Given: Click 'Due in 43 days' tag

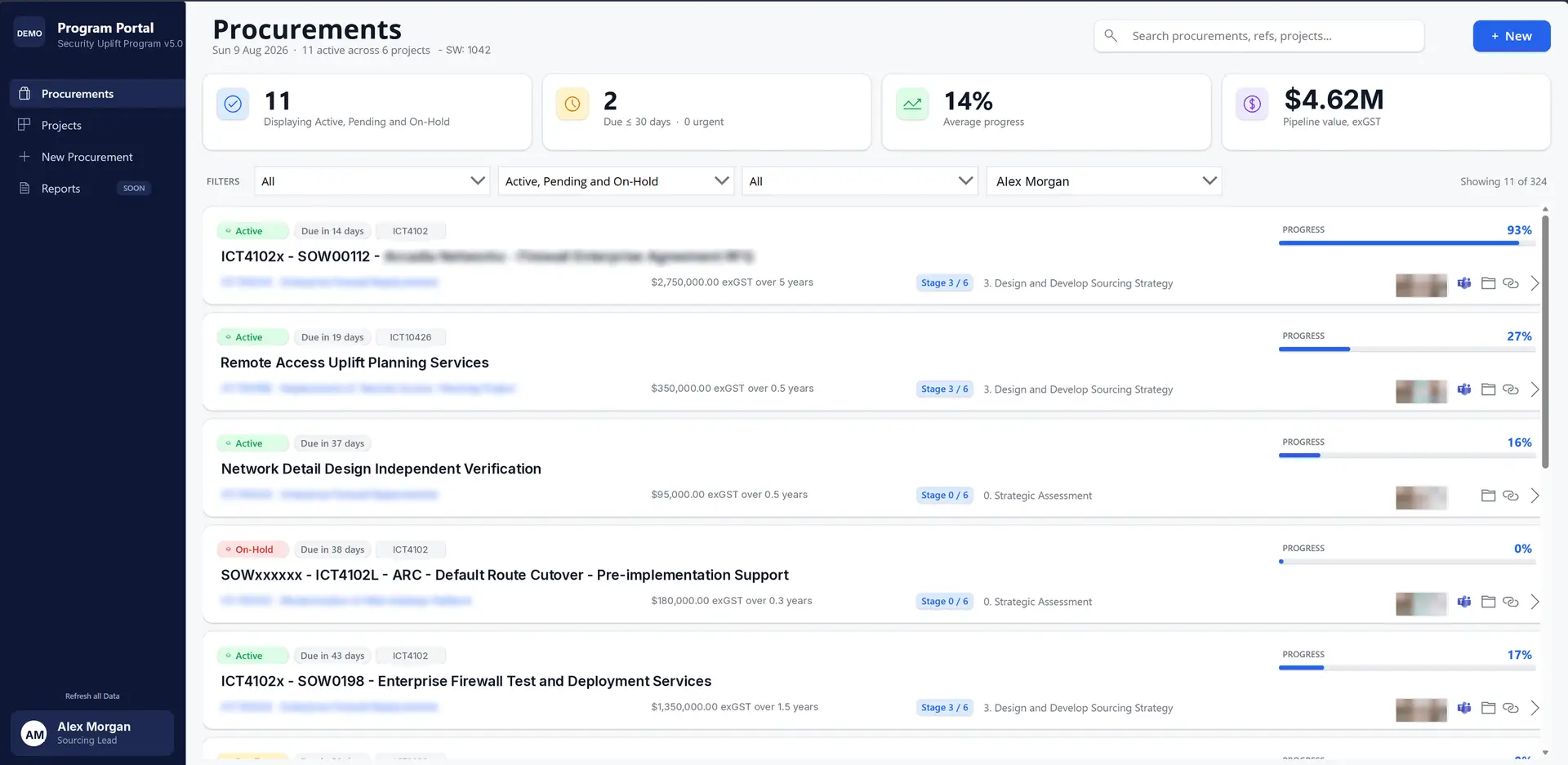Looking at the screenshot, I should tap(332, 656).
